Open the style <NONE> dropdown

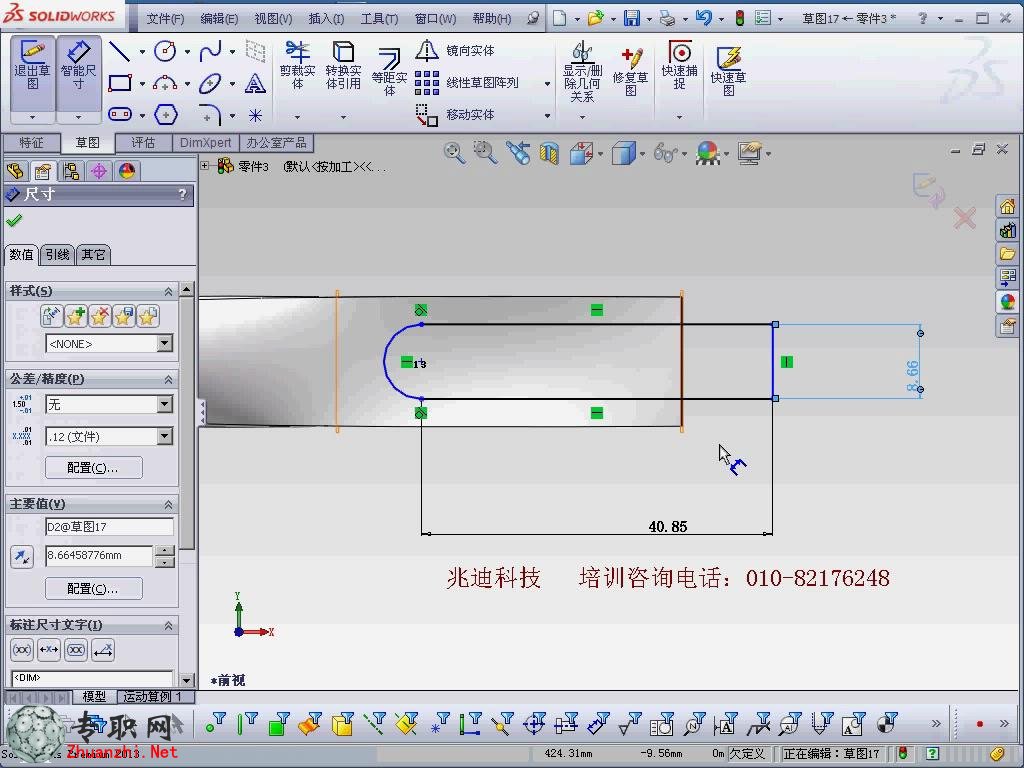coord(165,344)
